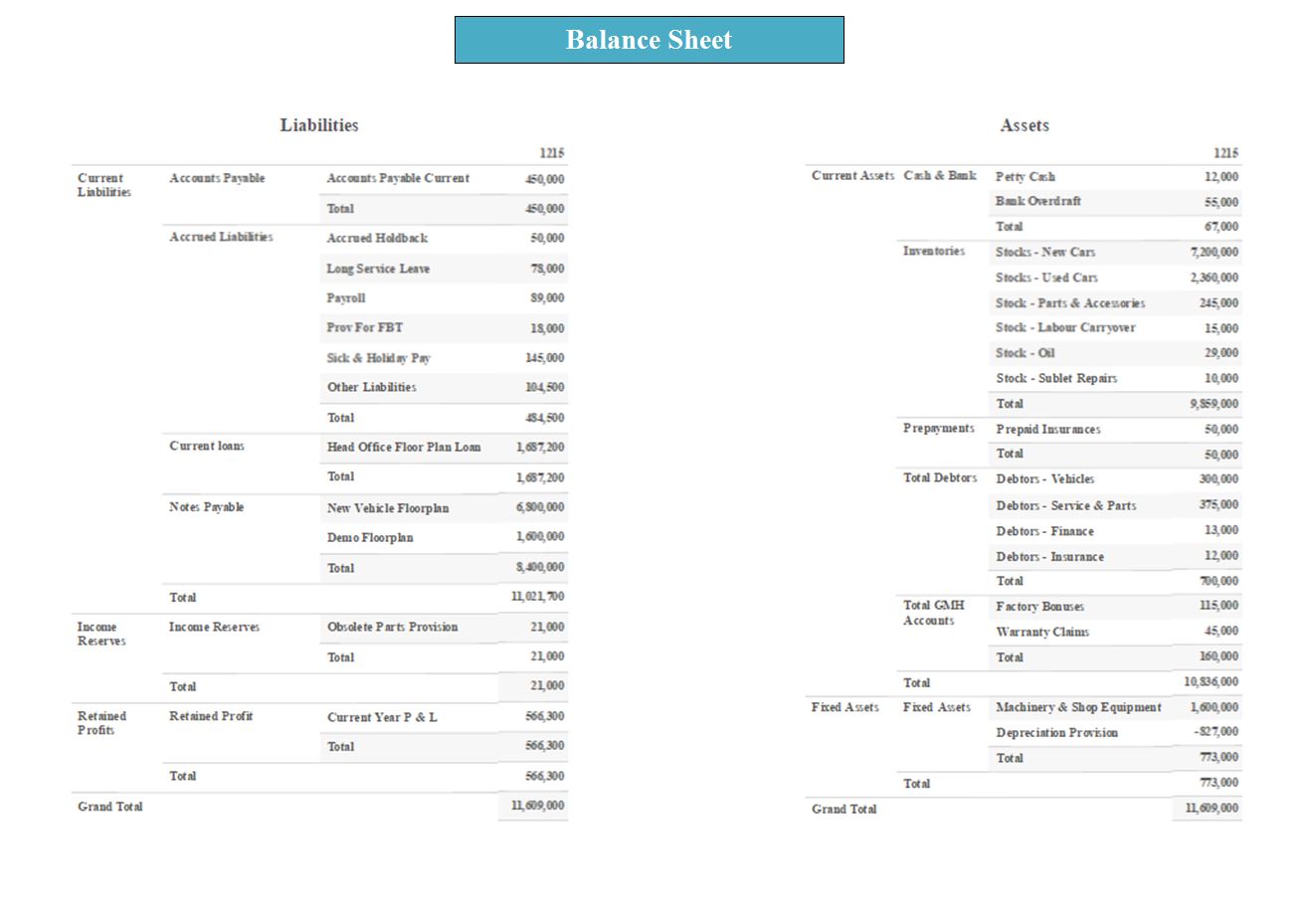Select the Stocks - New Cars row

point(1044,253)
